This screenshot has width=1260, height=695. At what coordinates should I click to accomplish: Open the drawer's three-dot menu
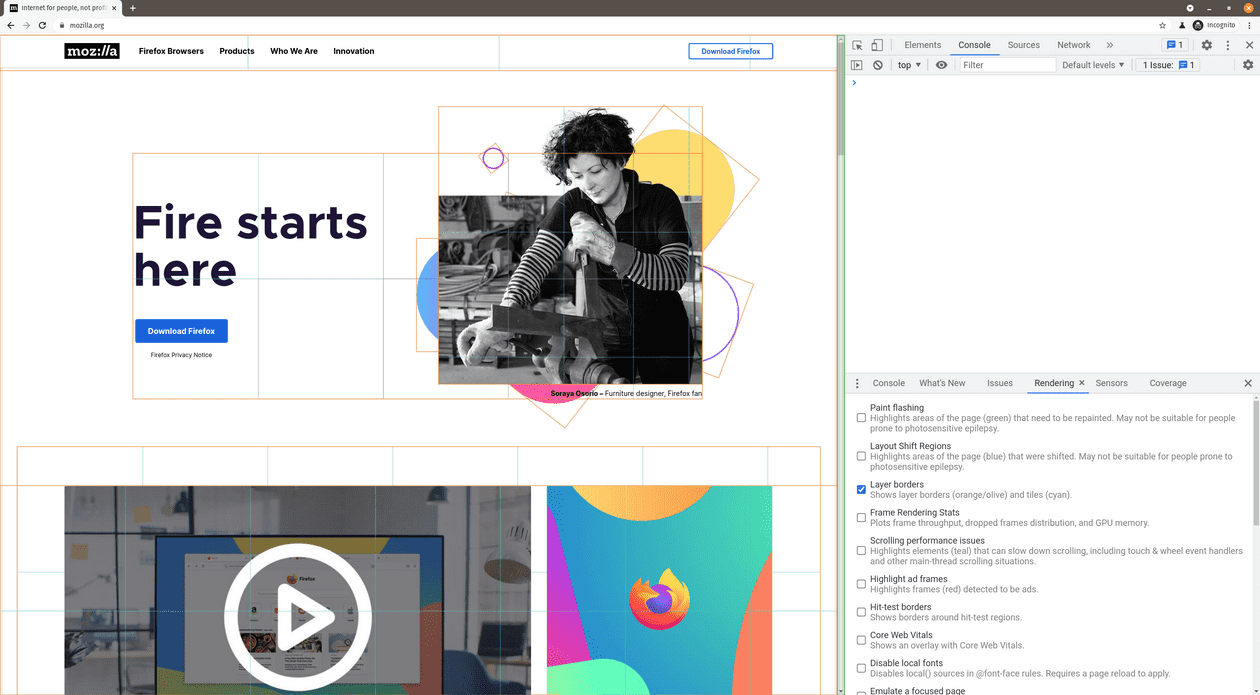pyautogui.click(x=857, y=383)
